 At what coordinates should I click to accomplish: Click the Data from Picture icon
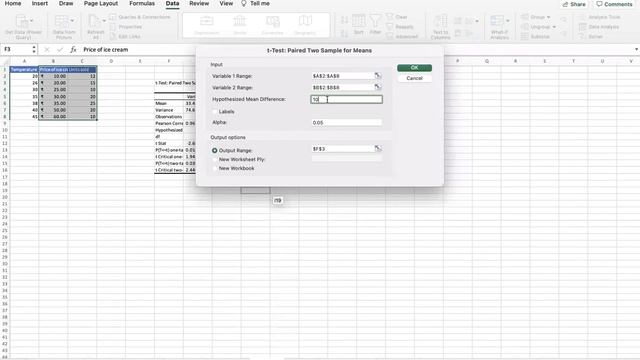click(x=62, y=21)
